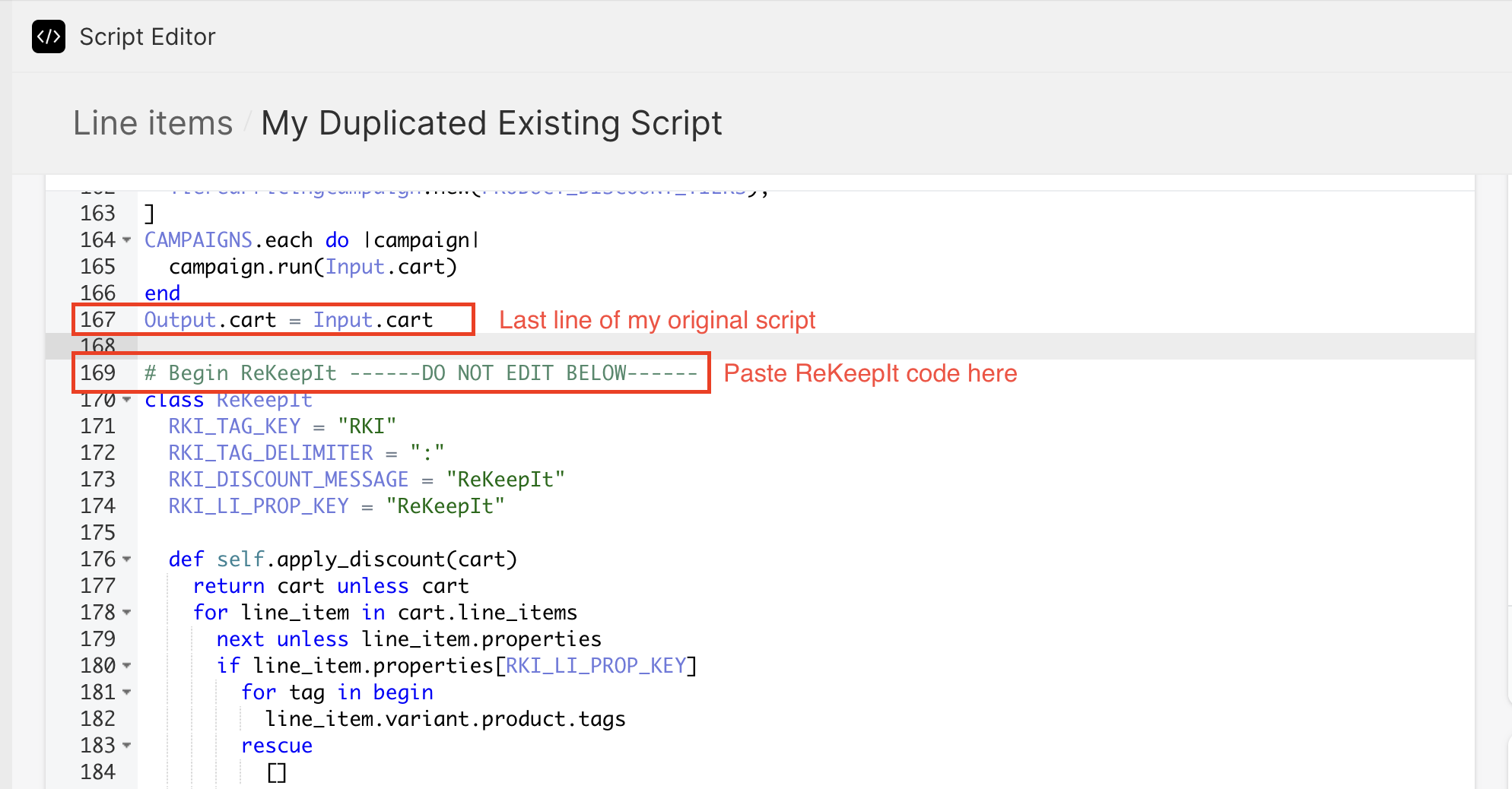Collapse the ReKeepIt class fold arrow

[127, 400]
